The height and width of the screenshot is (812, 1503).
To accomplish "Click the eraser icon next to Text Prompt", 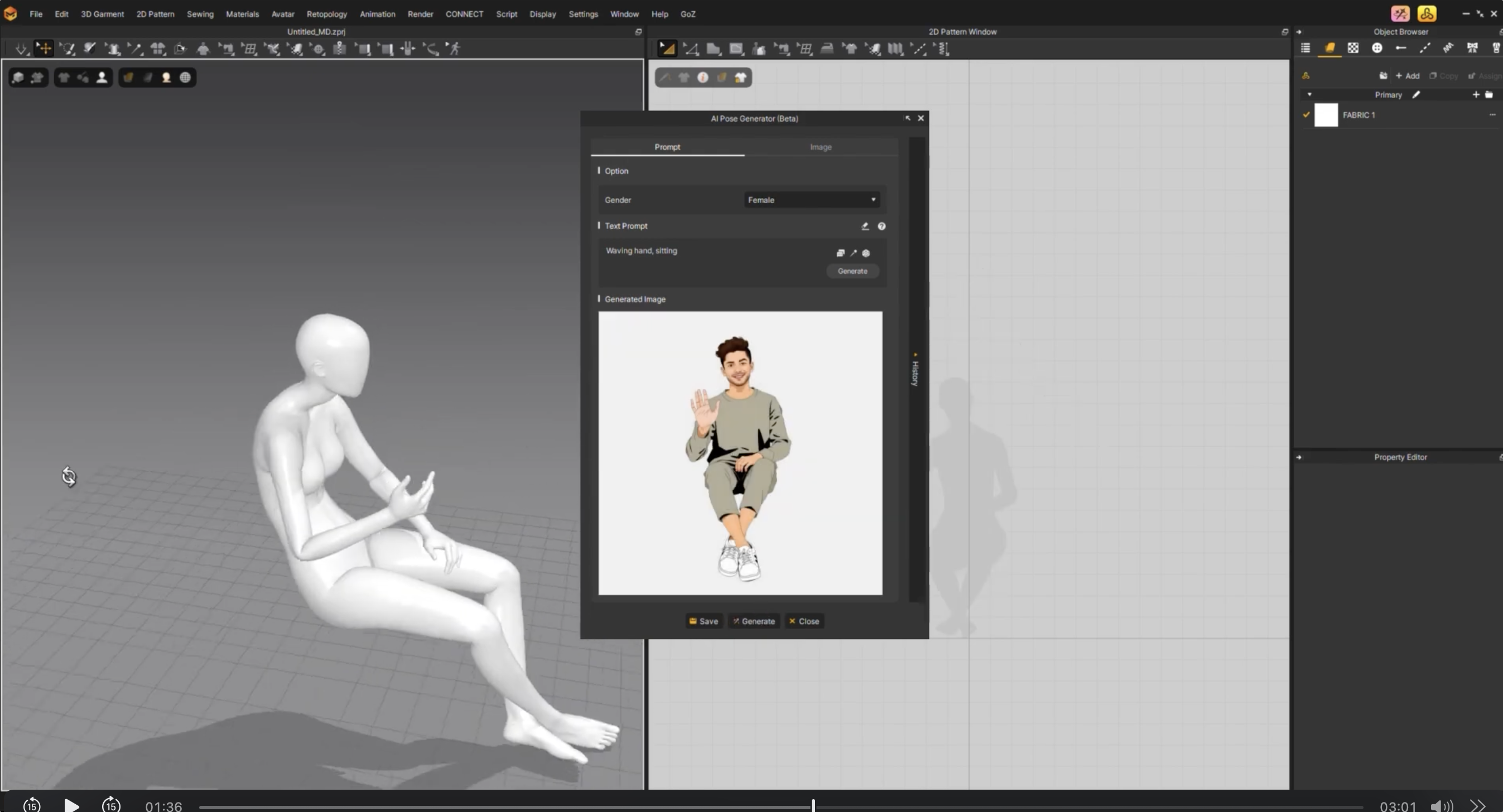I will tap(865, 226).
